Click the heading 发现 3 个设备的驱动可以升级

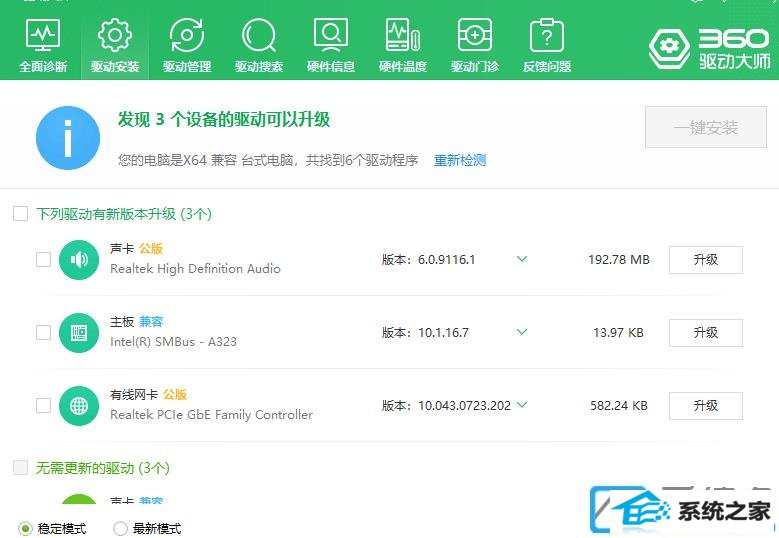coord(224,120)
